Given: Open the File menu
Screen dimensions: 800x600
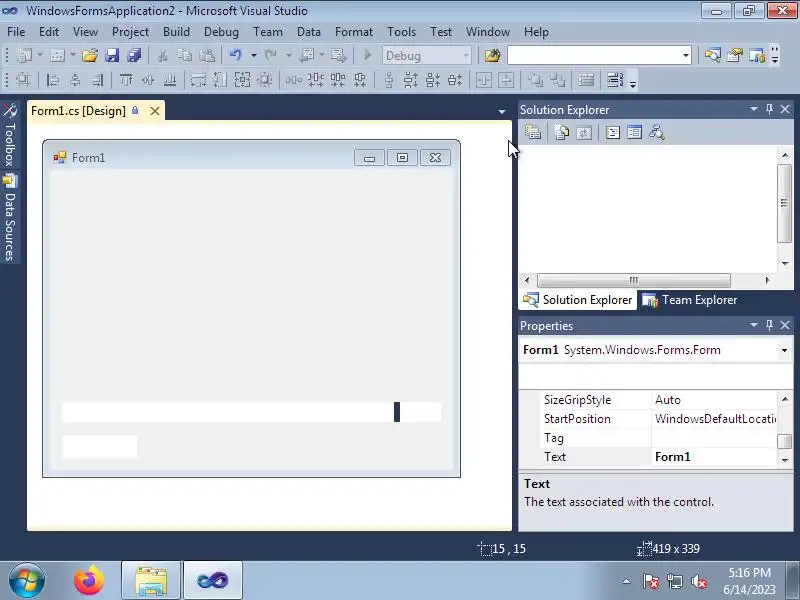Looking at the screenshot, I should pos(16,32).
